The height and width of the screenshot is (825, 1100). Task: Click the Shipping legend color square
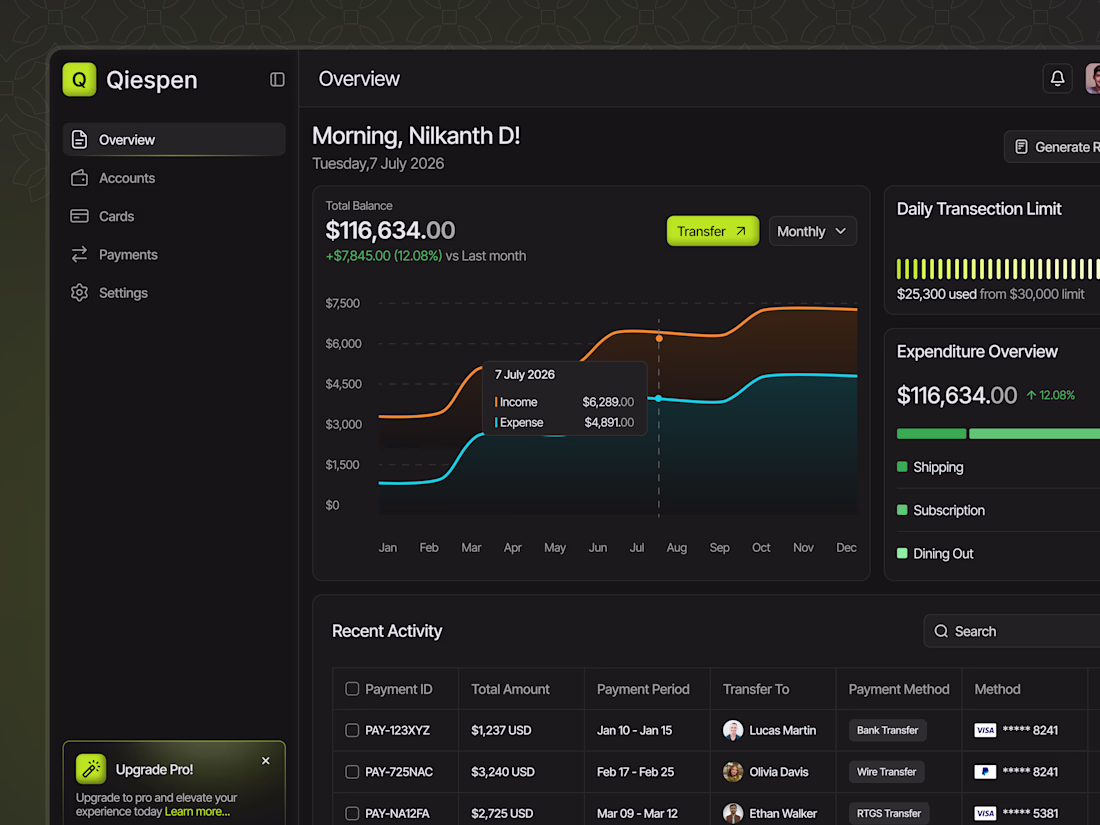[x=902, y=467]
